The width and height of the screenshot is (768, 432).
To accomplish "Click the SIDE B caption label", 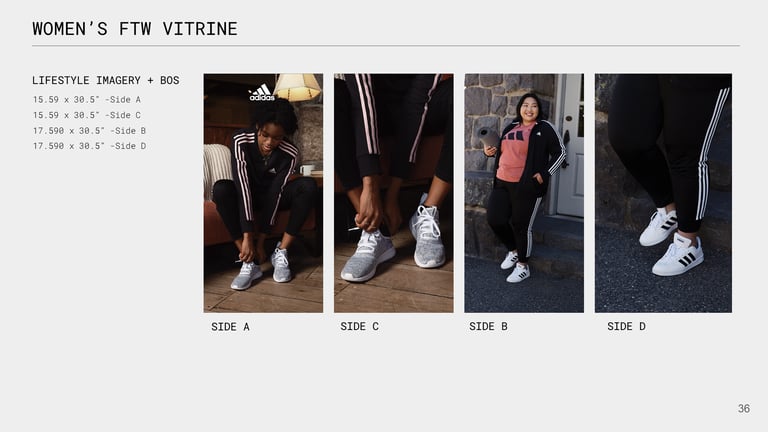I will [x=488, y=326].
